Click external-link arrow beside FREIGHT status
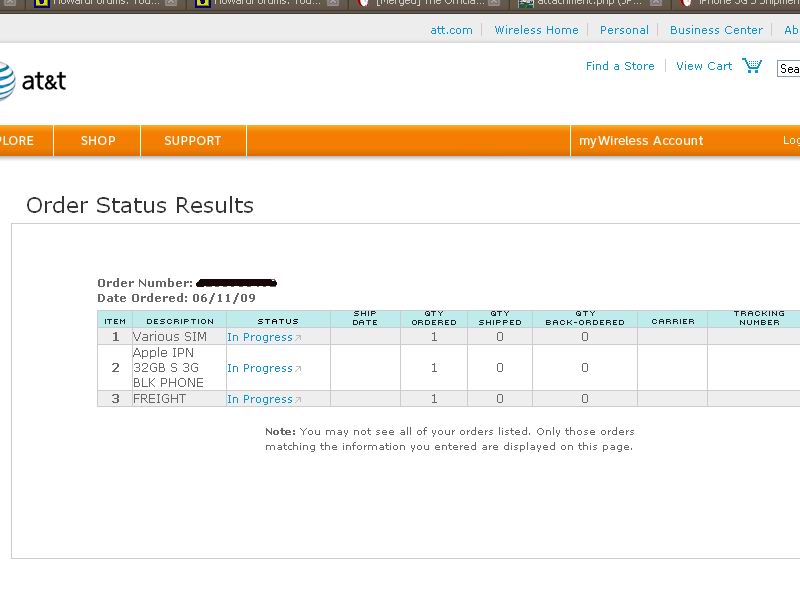This screenshot has width=800, height=600. 298,400
